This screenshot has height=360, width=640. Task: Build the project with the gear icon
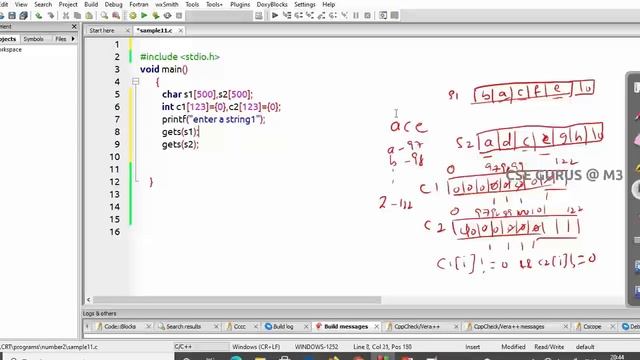pos(133,16)
